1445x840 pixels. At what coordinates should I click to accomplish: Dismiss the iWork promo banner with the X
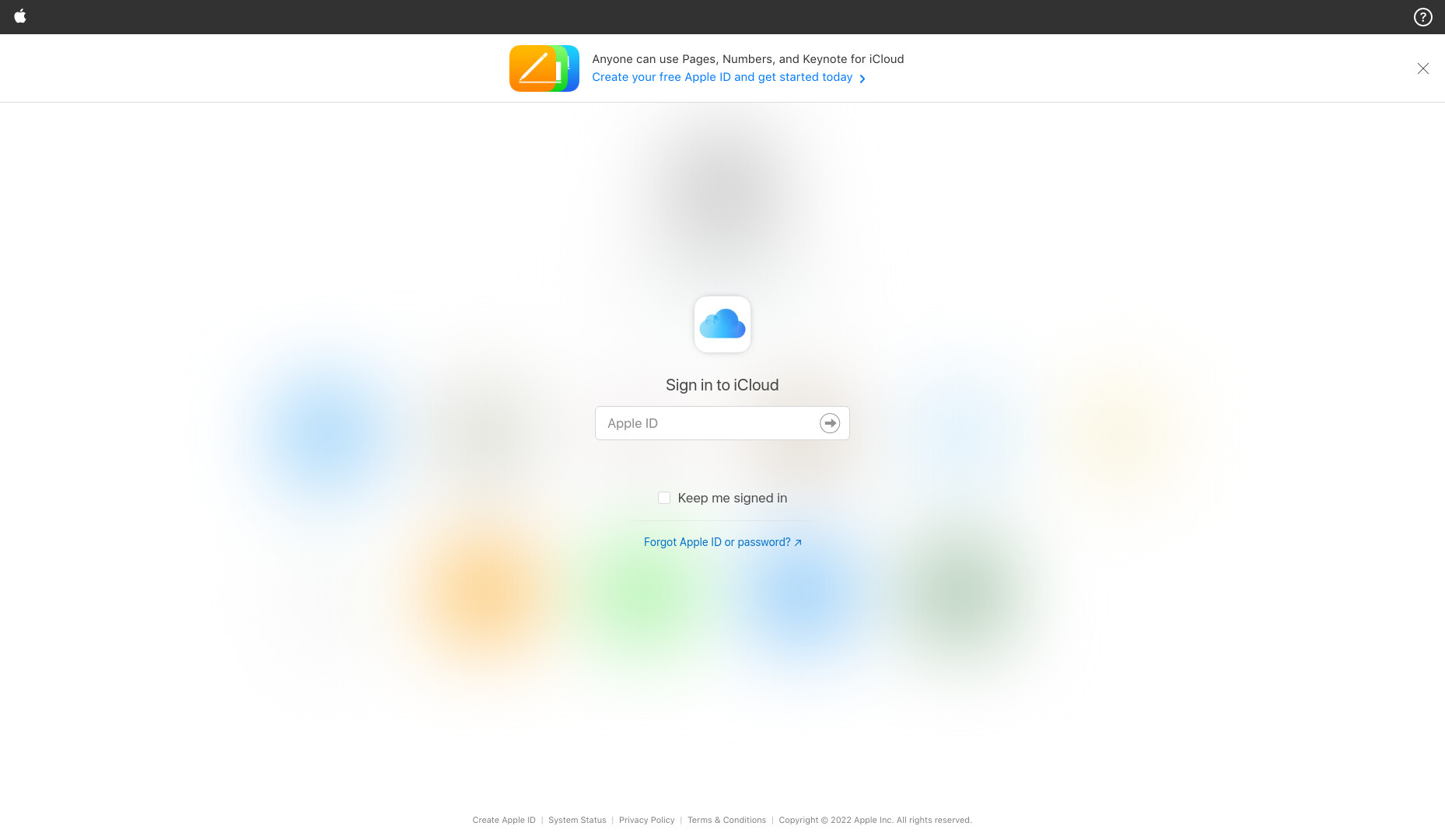(x=1422, y=68)
